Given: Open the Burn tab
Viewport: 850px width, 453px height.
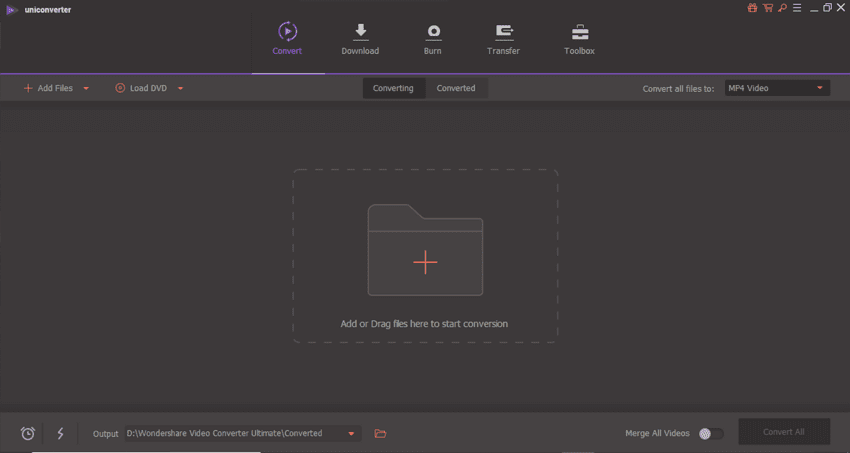Looking at the screenshot, I should pyautogui.click(x=433, y=39).
